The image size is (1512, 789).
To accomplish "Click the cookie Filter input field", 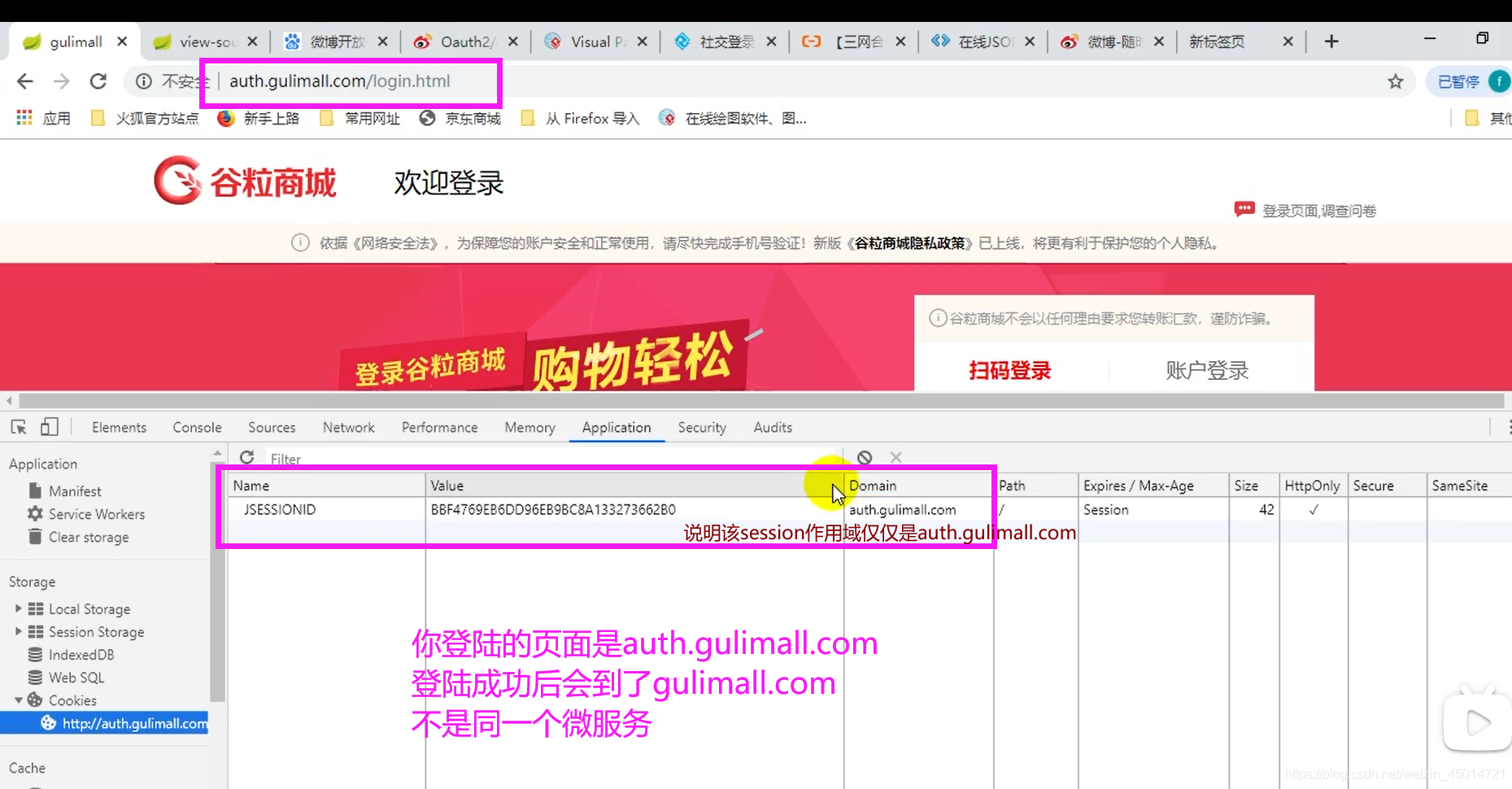I will tap(553, 459).
